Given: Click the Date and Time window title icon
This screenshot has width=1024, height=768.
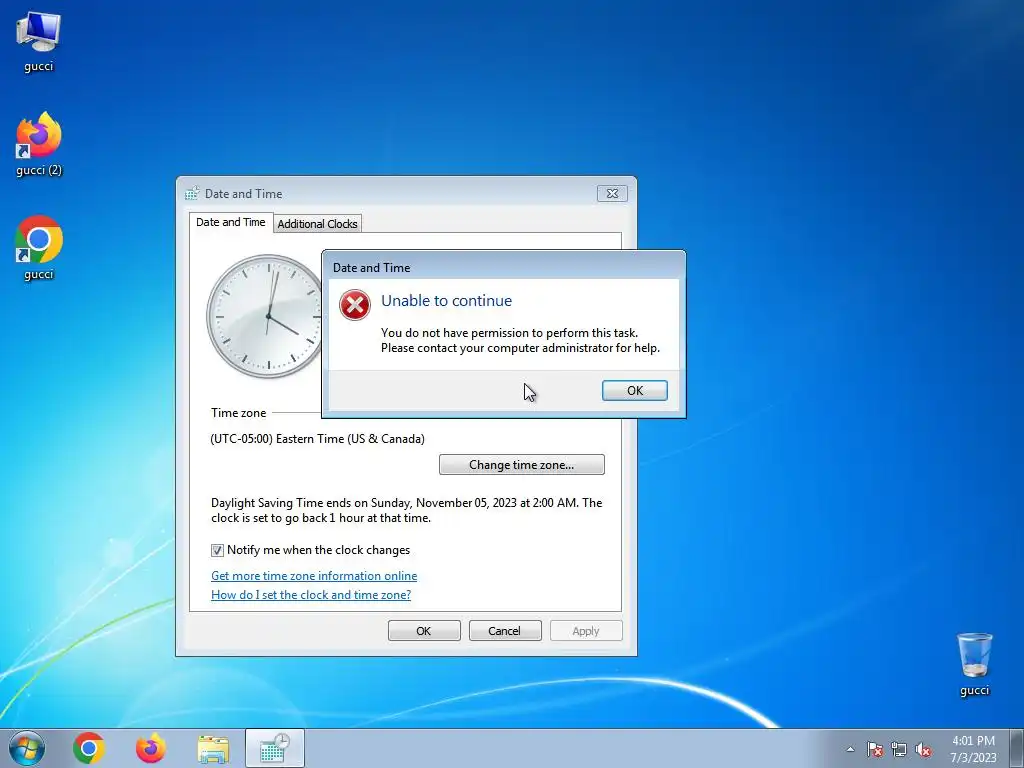Looking at the screenshot, I should 191,193.
